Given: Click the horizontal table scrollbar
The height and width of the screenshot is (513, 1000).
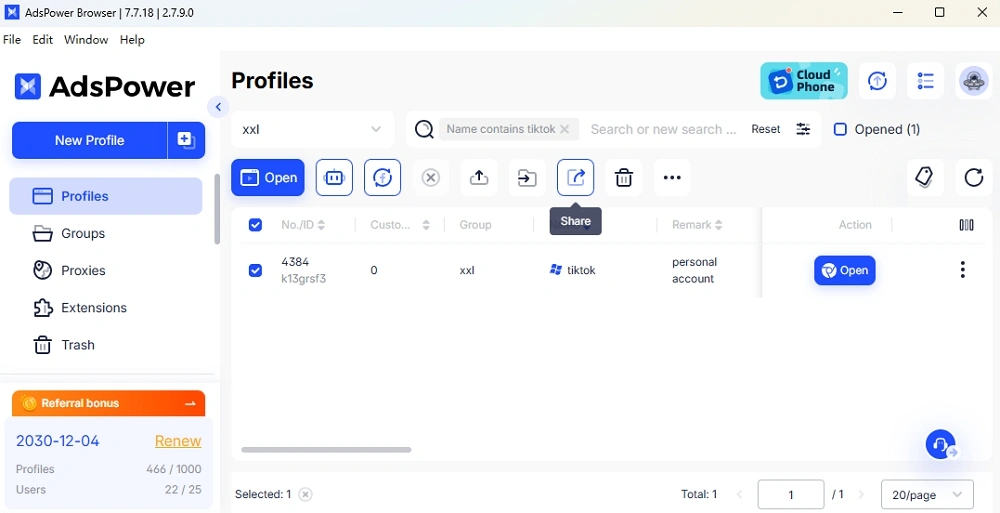Looking at the screenshot, I should [x=326, y=450].
